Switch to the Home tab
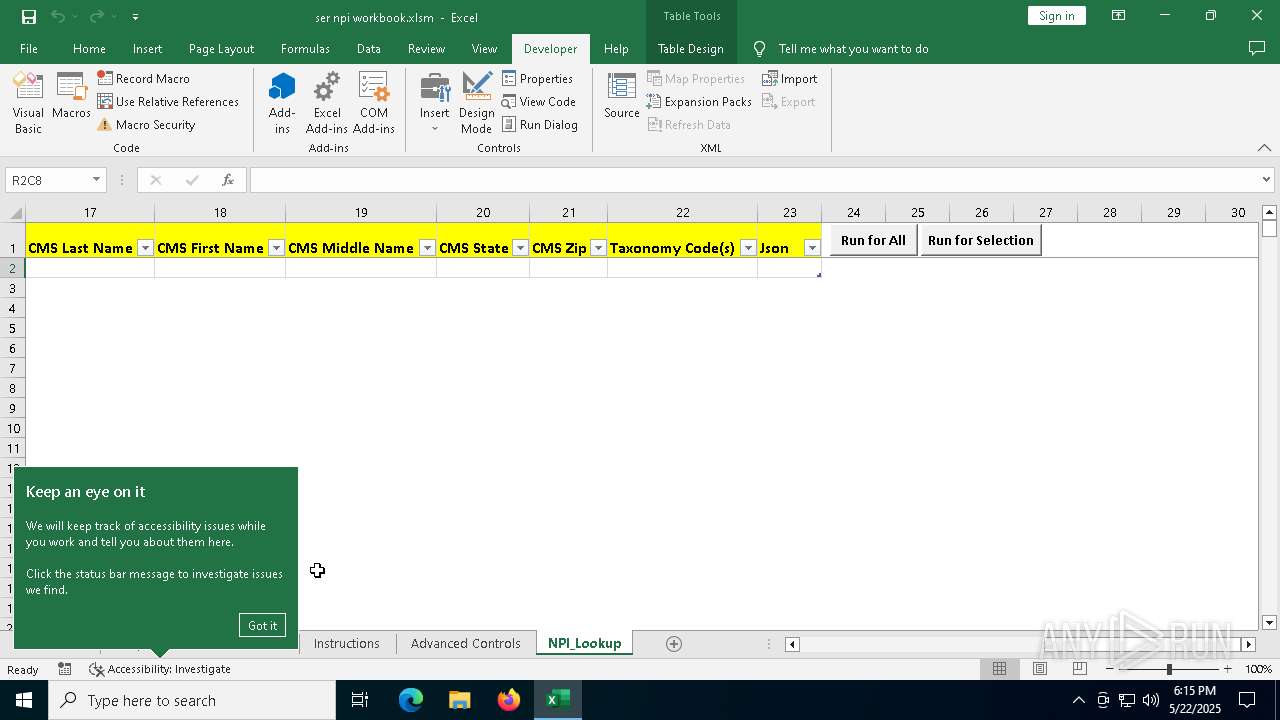This screenshot has height=720, width=1280. (x=89, y=48)
